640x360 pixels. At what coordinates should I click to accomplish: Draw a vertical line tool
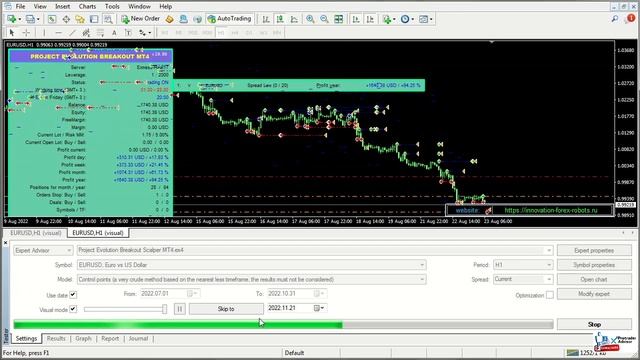44,33
